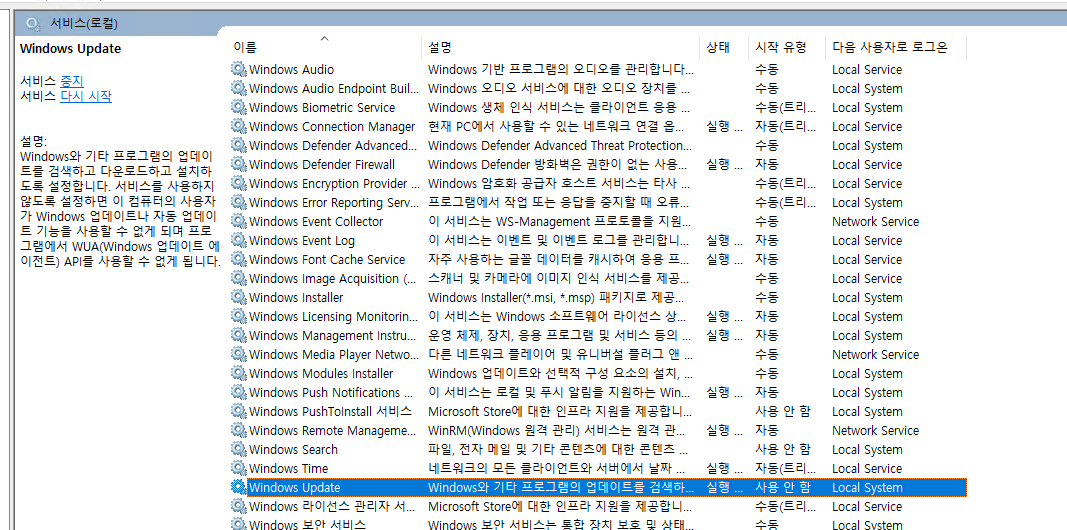Select the Windows Audio service name
Screen dimensions: 1067x530
291,69
